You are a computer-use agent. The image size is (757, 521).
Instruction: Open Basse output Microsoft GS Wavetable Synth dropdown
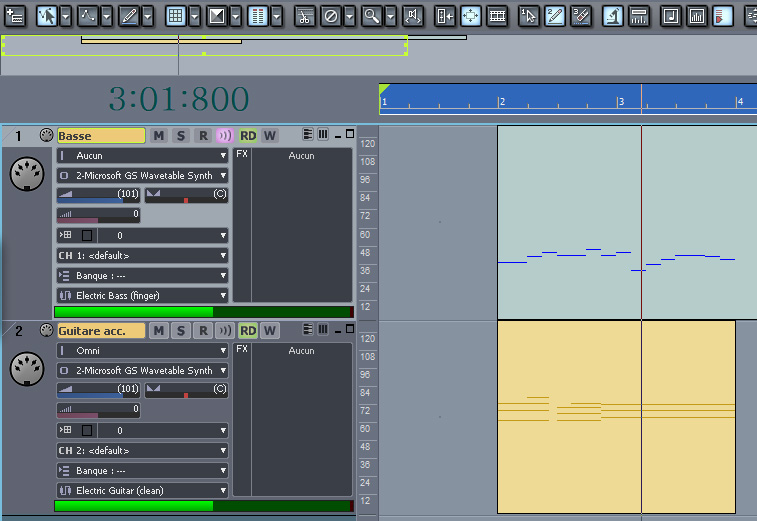(142, 175)
